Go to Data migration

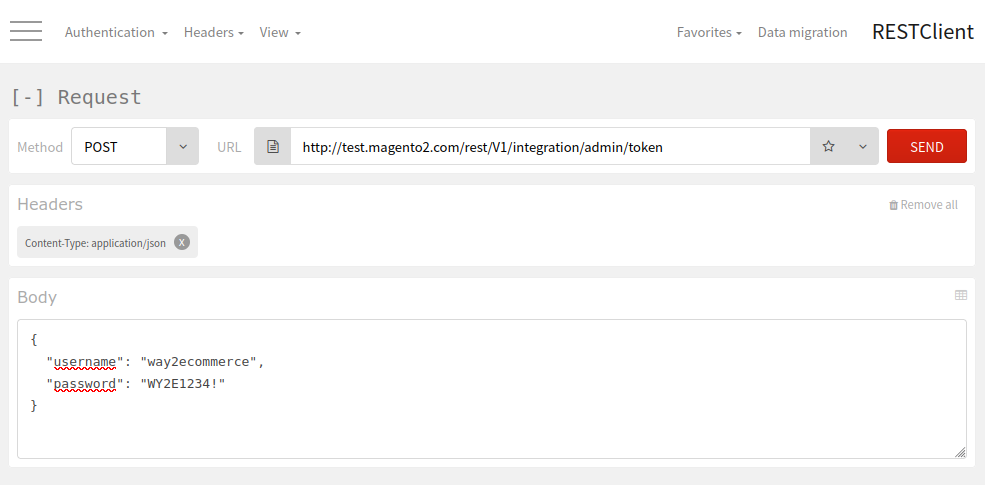(x=802, y=32)
